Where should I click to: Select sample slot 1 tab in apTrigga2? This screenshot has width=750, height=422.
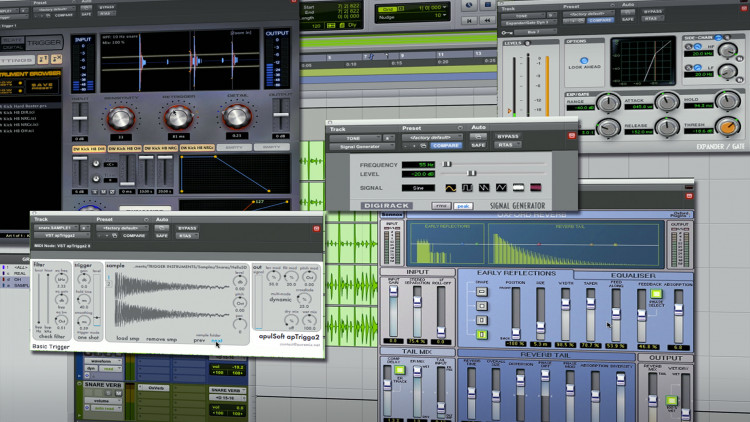tap(109, 277)
